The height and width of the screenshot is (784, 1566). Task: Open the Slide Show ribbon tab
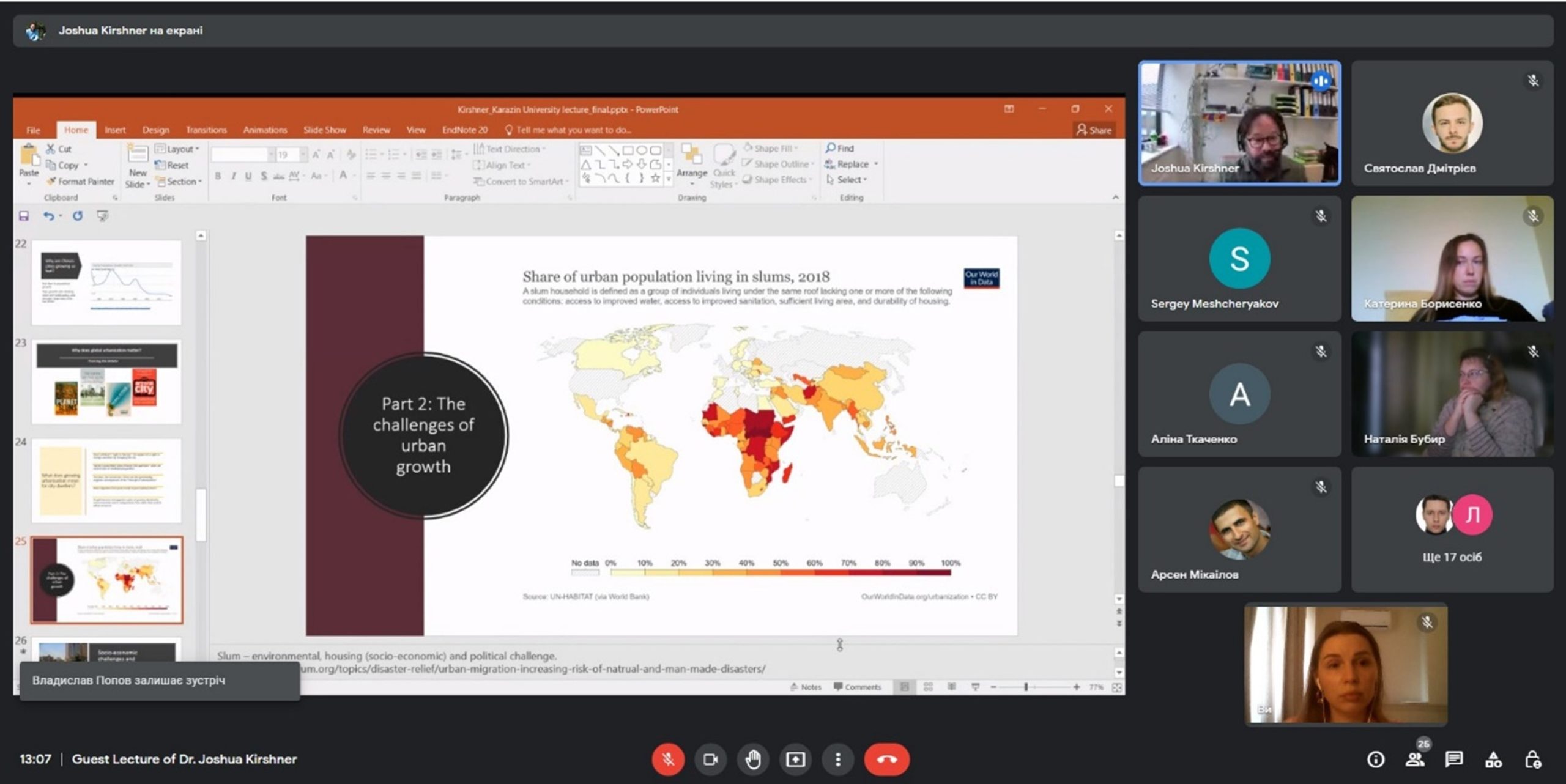[324, 130]
